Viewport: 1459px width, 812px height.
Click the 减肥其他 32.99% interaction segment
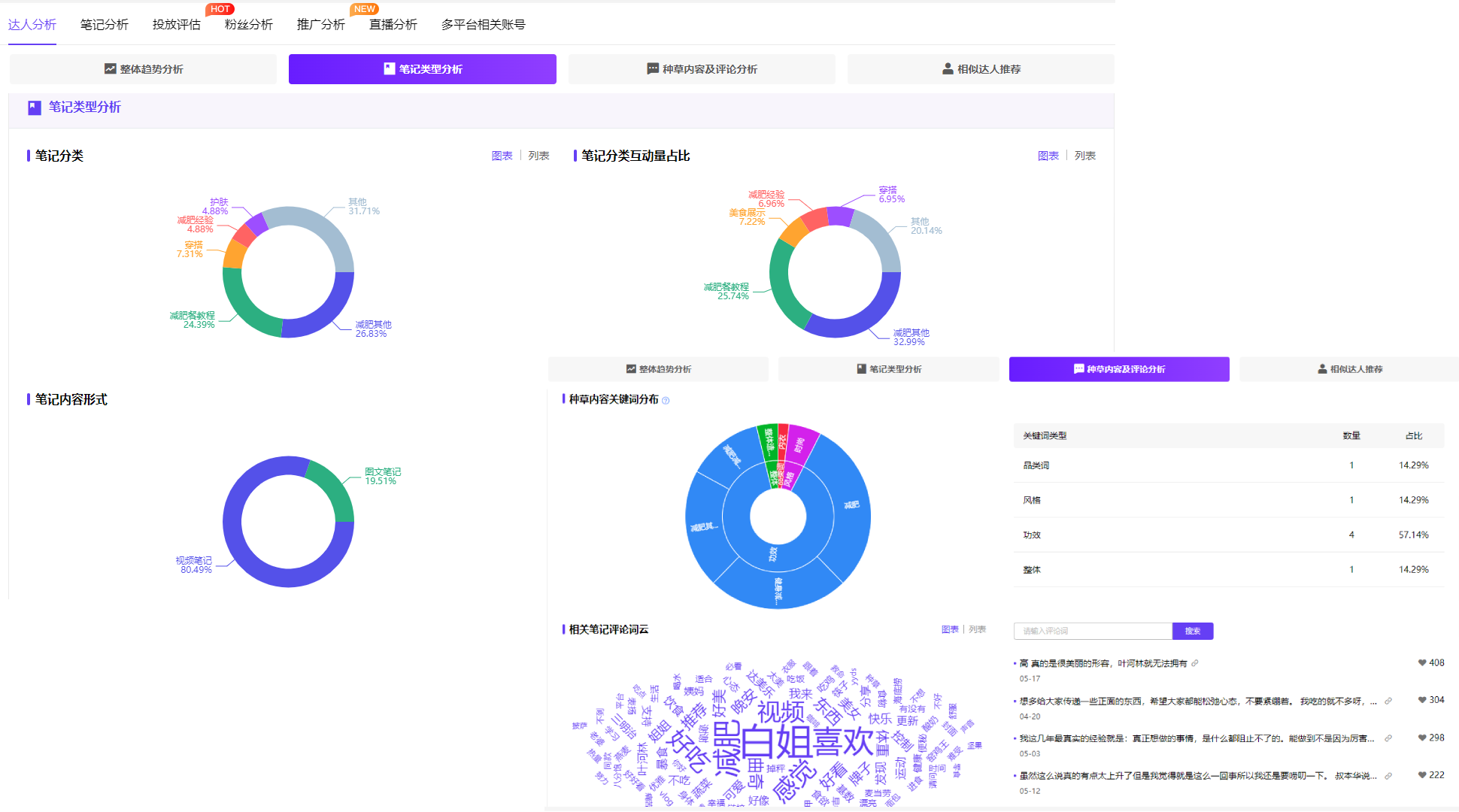[x=865, y=316]
